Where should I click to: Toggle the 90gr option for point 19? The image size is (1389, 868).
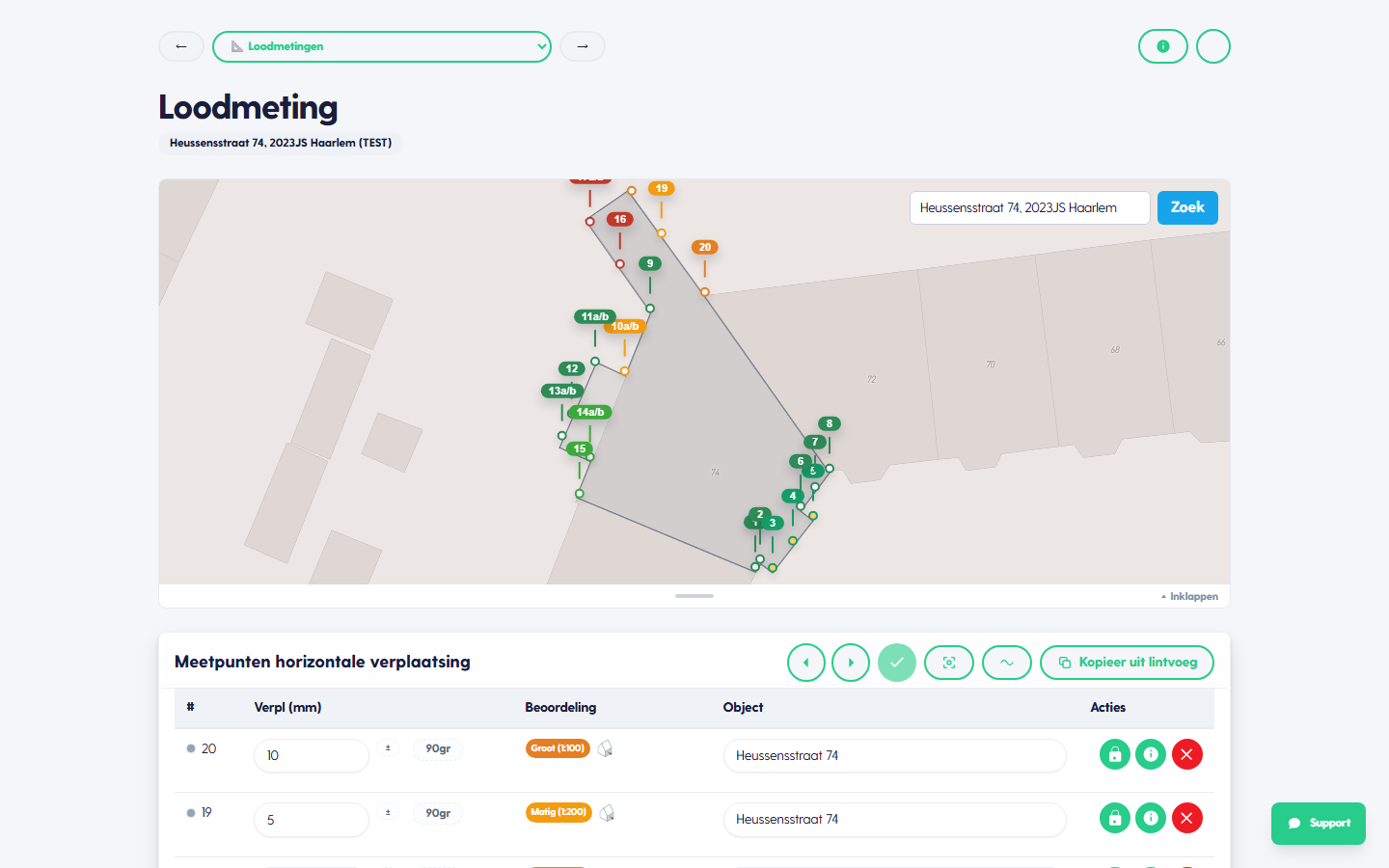(438, 813)
